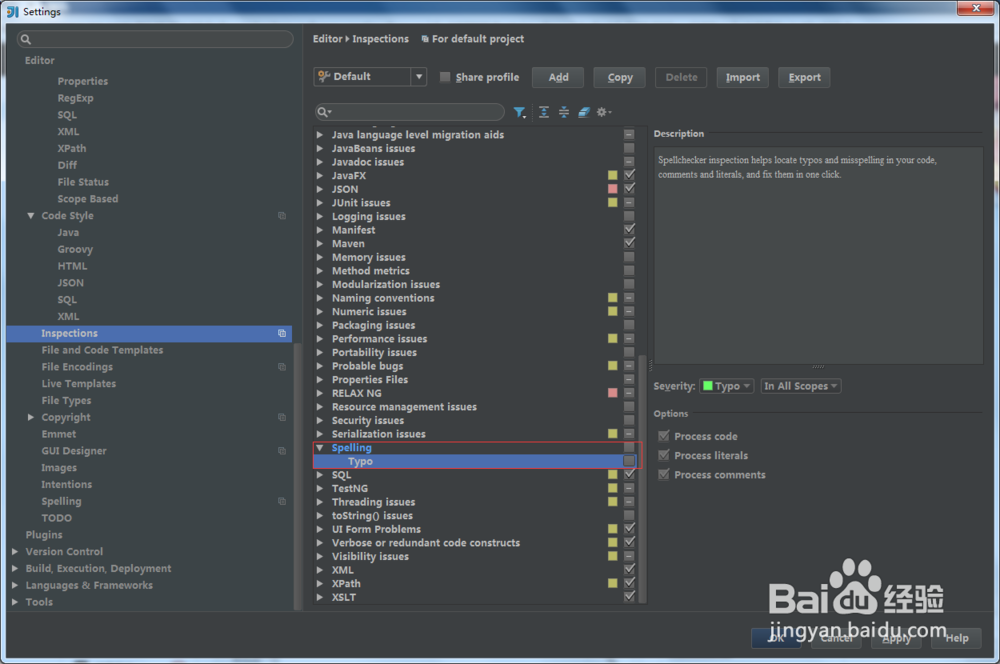This screenshot has width=1000, height=664.
Task: Click the red severity swatch for JSON
Action: coord(612,189)
